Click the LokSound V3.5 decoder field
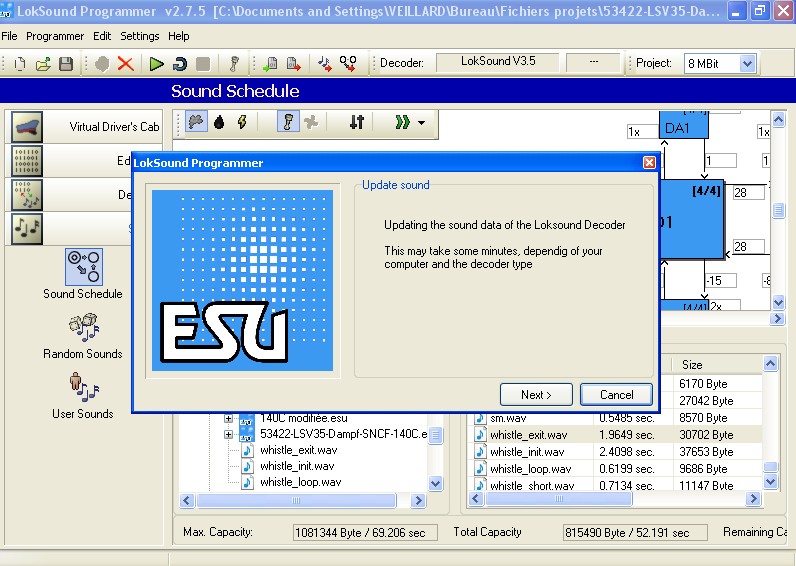 pyautogui.click(x=498, y=62)
